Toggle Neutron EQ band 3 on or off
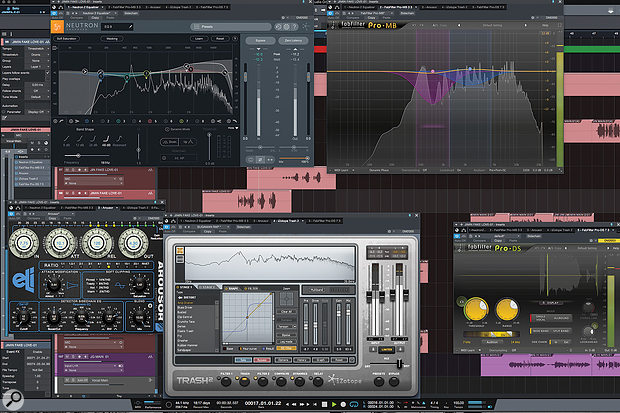Viewport: 620px width, 413px height. pyautogui.click(x=118, y=121)
